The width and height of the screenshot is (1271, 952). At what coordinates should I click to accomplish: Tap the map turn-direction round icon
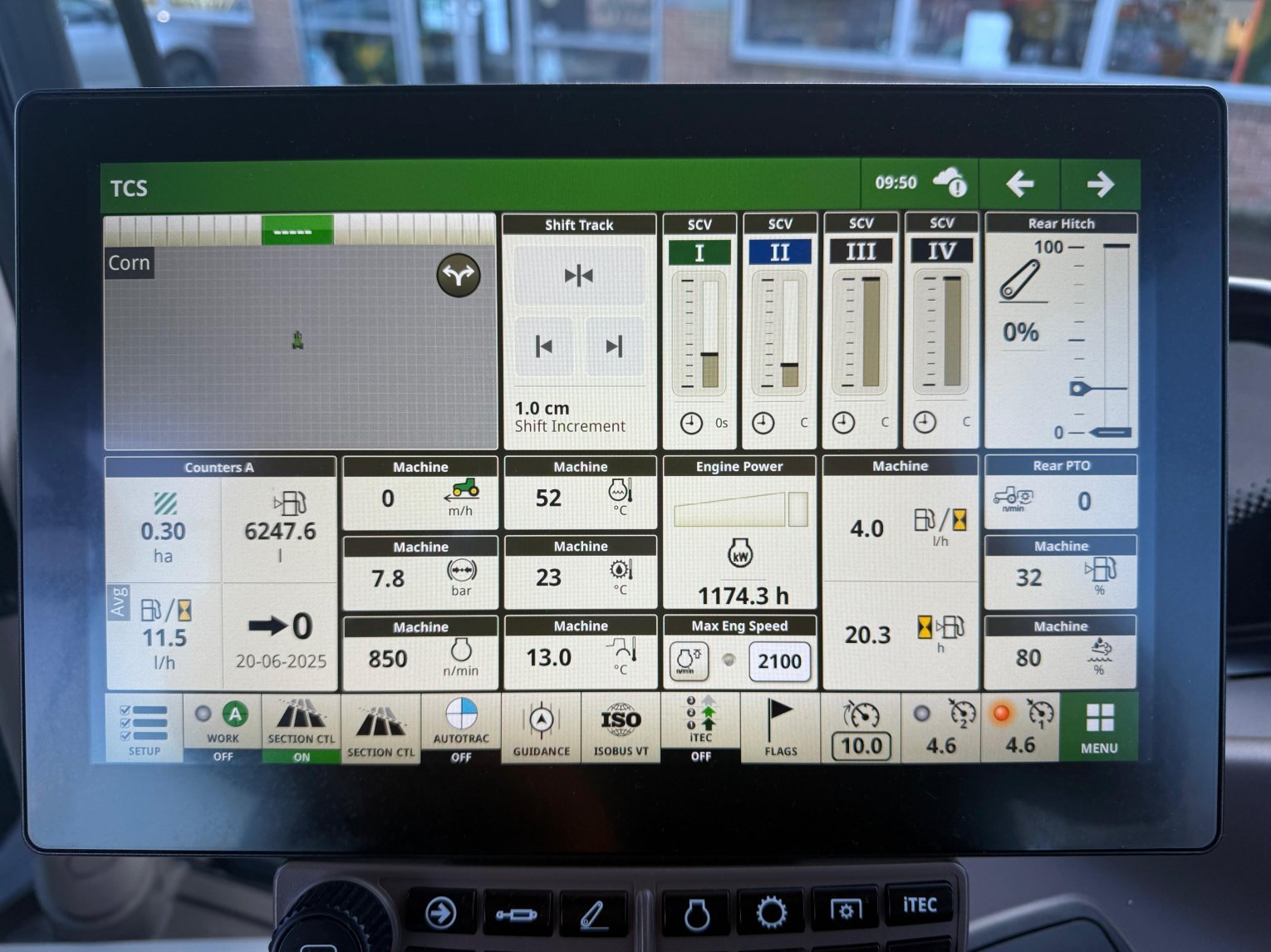pos(459,275)
